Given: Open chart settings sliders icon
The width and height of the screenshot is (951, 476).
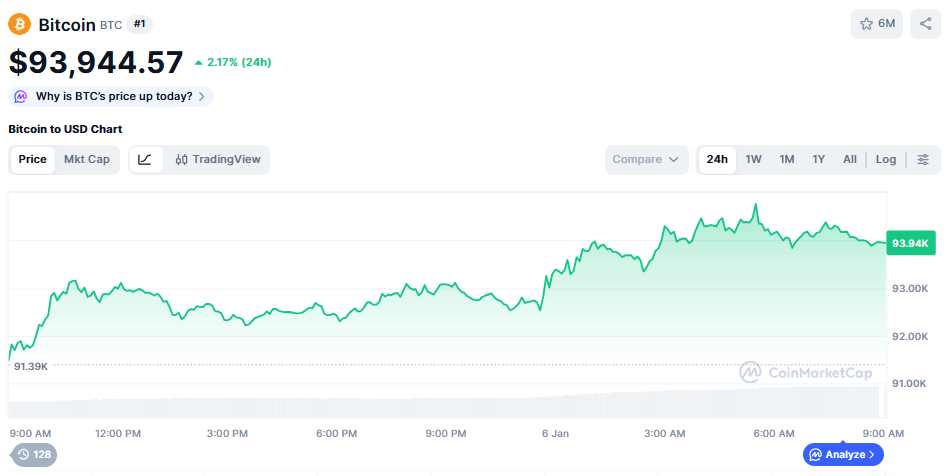Looking at the screenshot, I should pos(923,160).
